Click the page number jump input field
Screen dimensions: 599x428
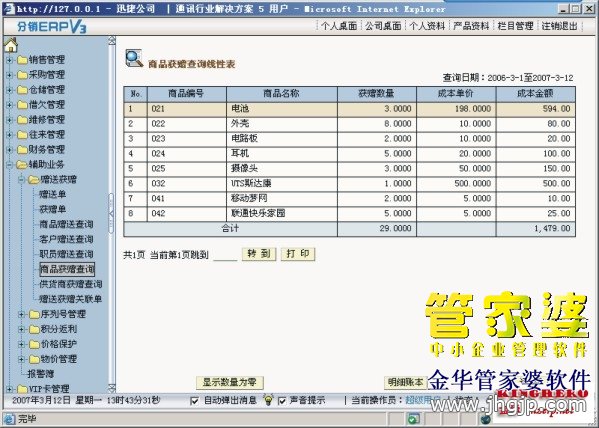pyautogui.click(x=225, y=255)
